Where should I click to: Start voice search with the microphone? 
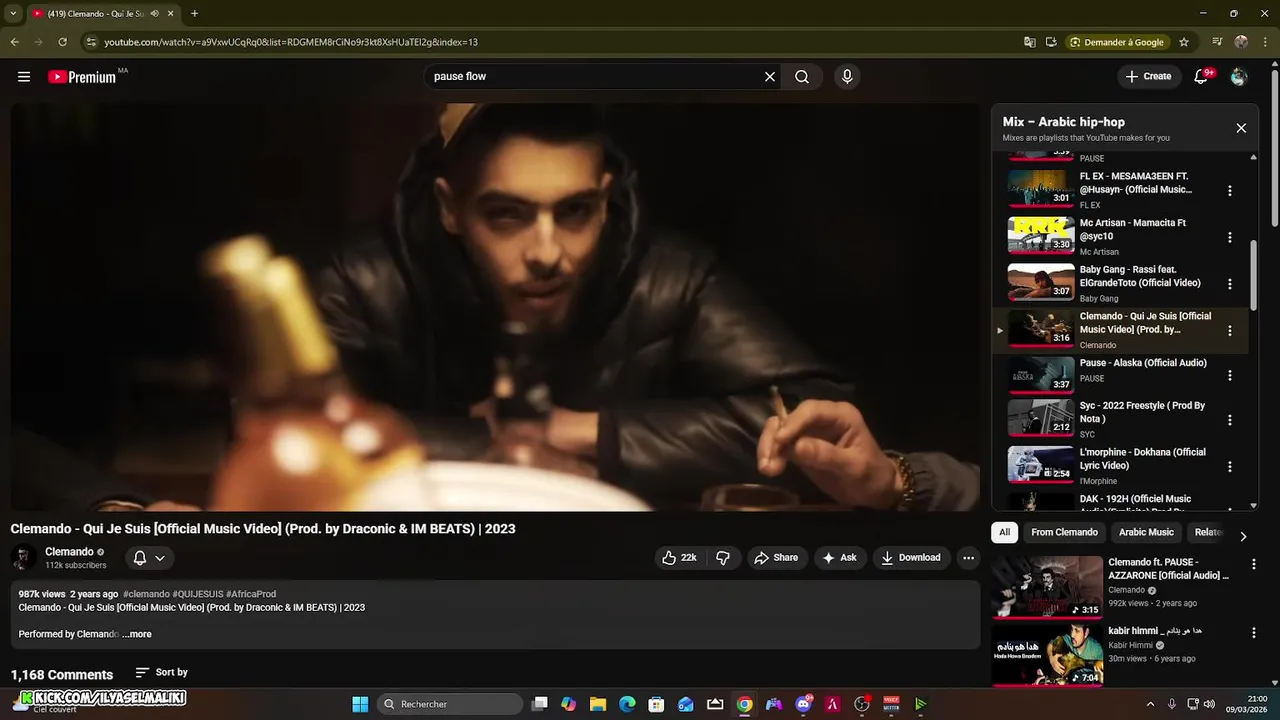click(x=847, y=76)
